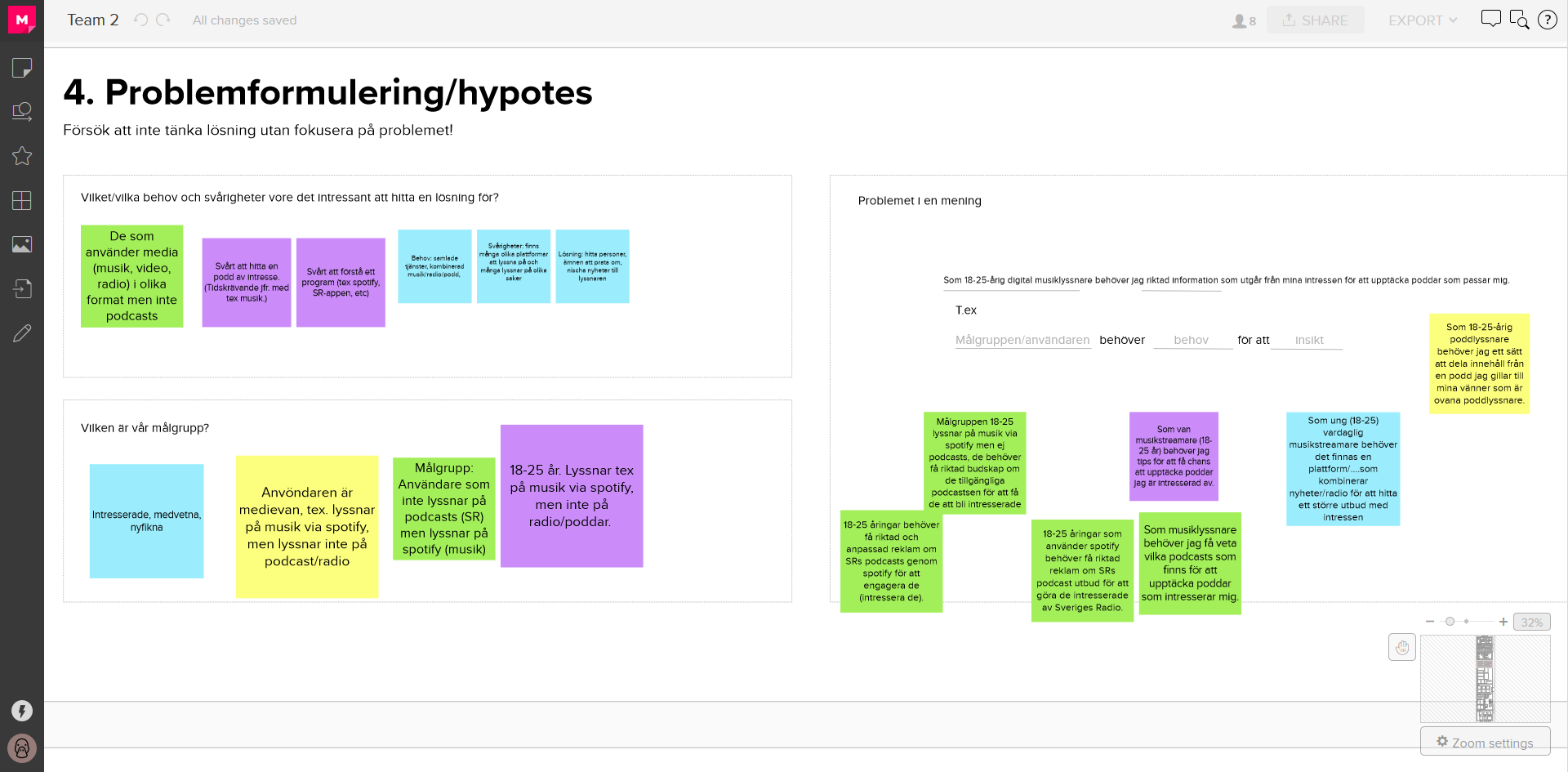Click the redo arrow
1568x772 pixels.
163,20
